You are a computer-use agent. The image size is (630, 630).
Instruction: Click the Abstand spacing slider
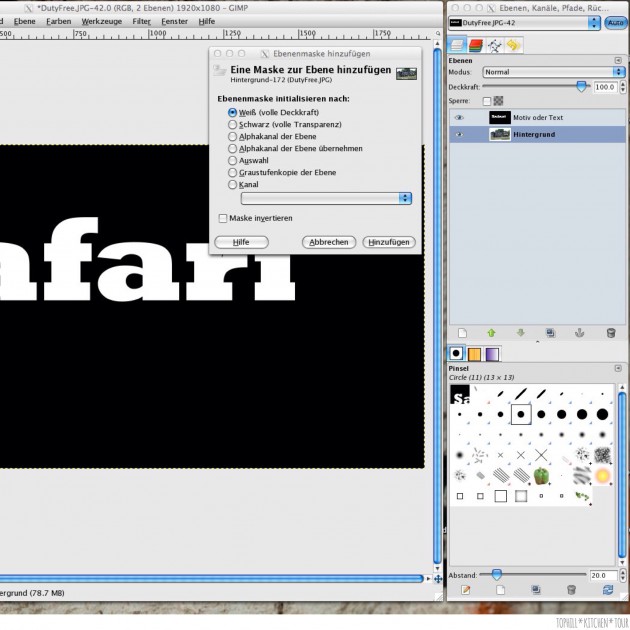coord(533,575)
